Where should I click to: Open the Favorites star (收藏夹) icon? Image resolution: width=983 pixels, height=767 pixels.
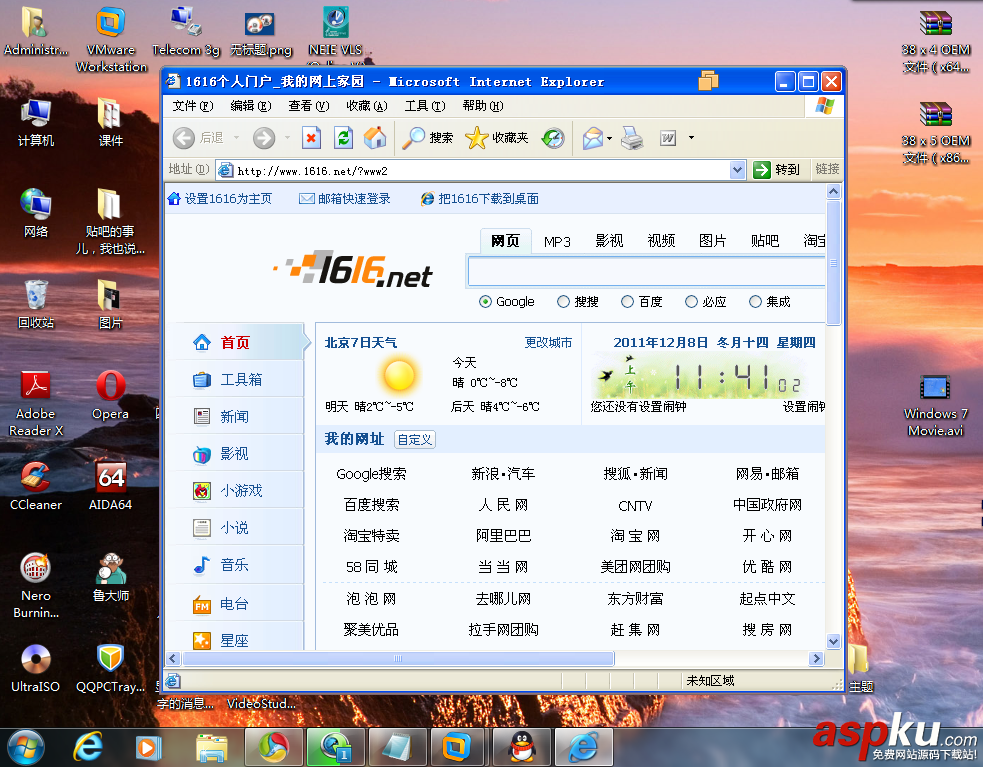pyautogui.click(x=476, y=138)
